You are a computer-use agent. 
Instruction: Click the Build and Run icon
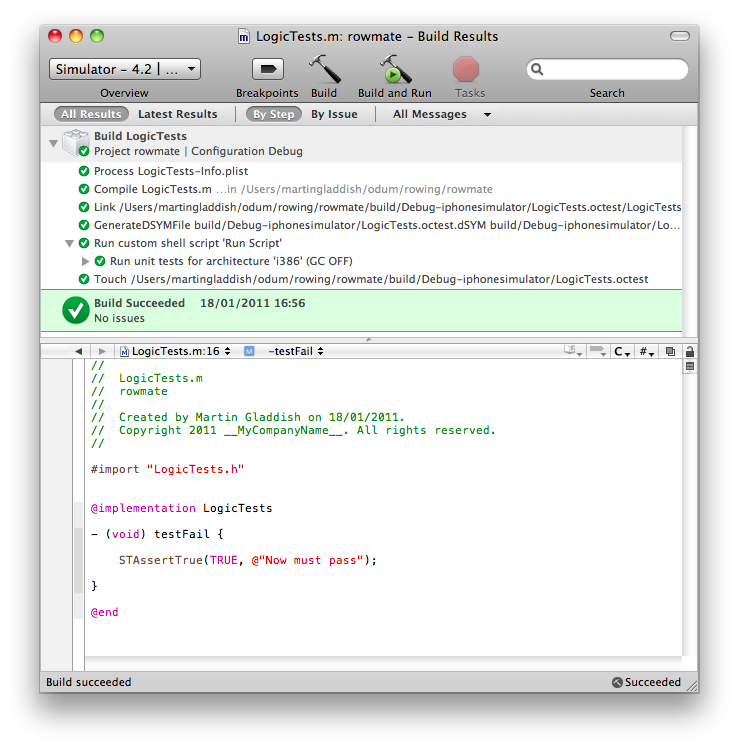click(395, 70)
